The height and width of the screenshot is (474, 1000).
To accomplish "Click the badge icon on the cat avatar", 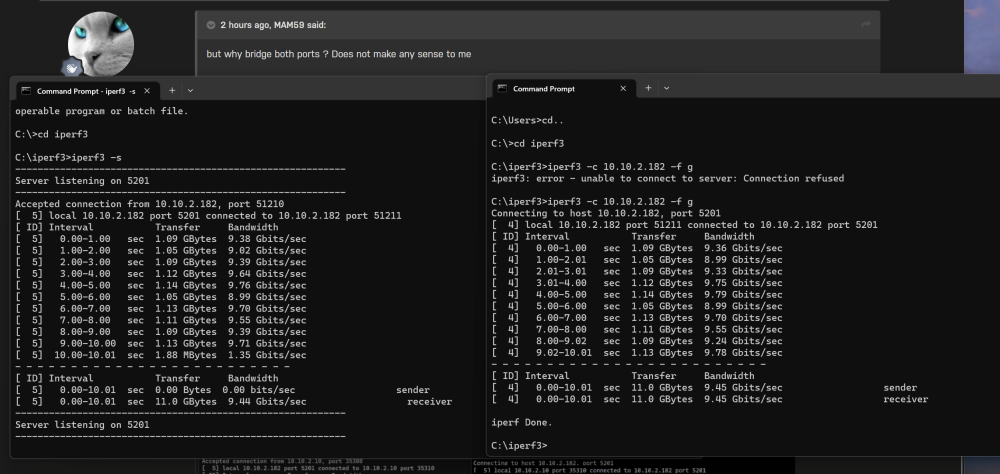I will 71,67.
